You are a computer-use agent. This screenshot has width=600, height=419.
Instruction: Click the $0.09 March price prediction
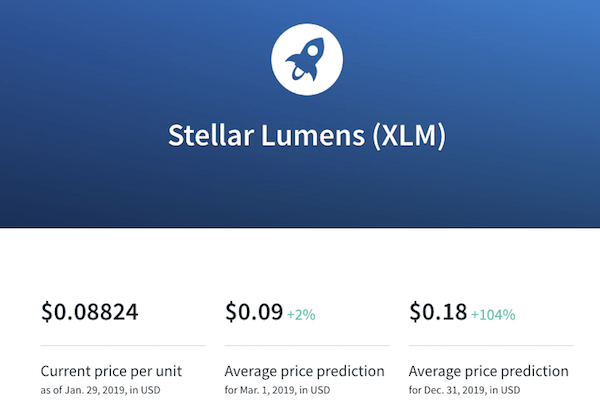pyautogui.click(x=254, y=311)
